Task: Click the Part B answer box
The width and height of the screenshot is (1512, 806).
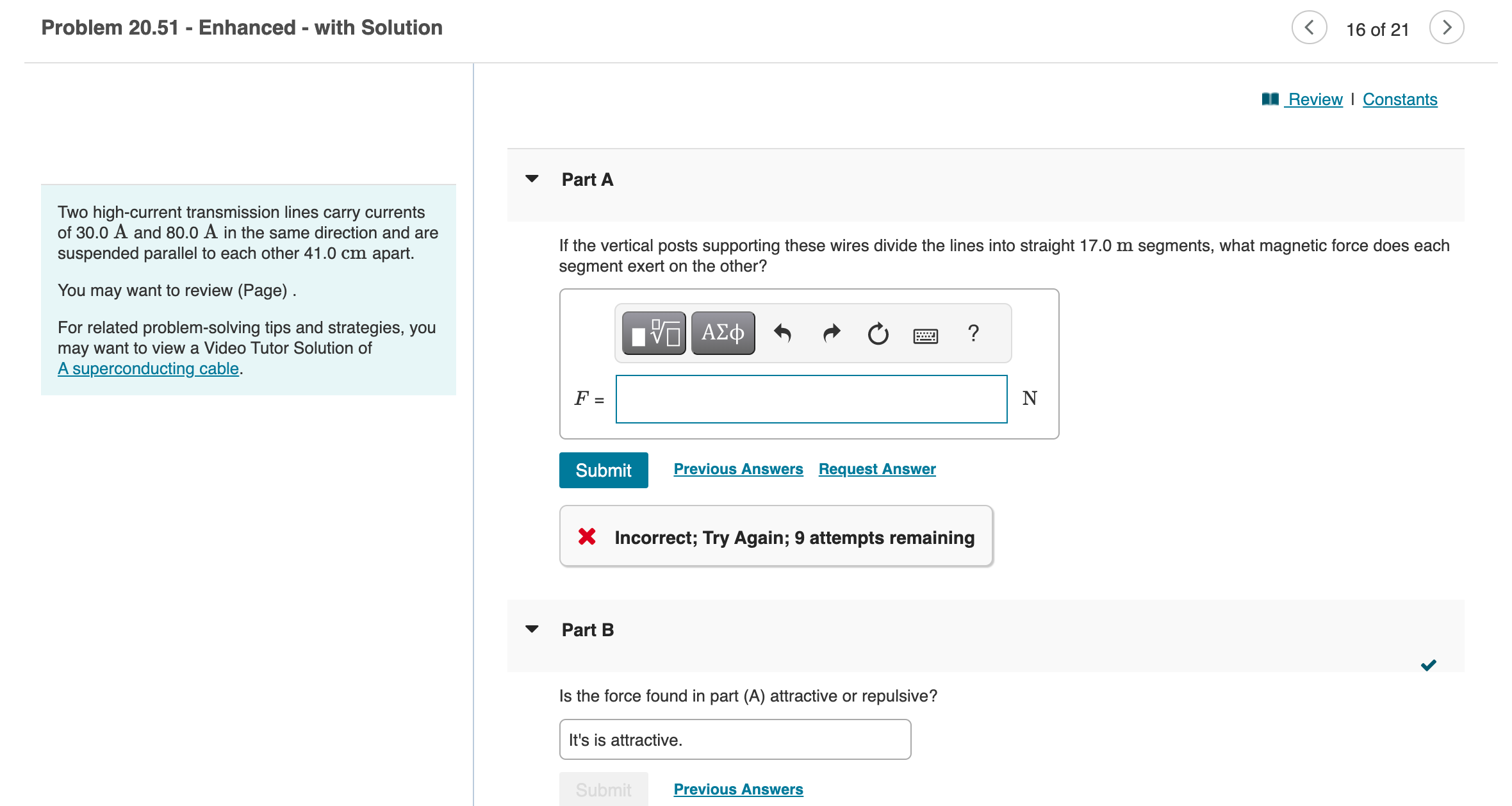Action: 735,739
